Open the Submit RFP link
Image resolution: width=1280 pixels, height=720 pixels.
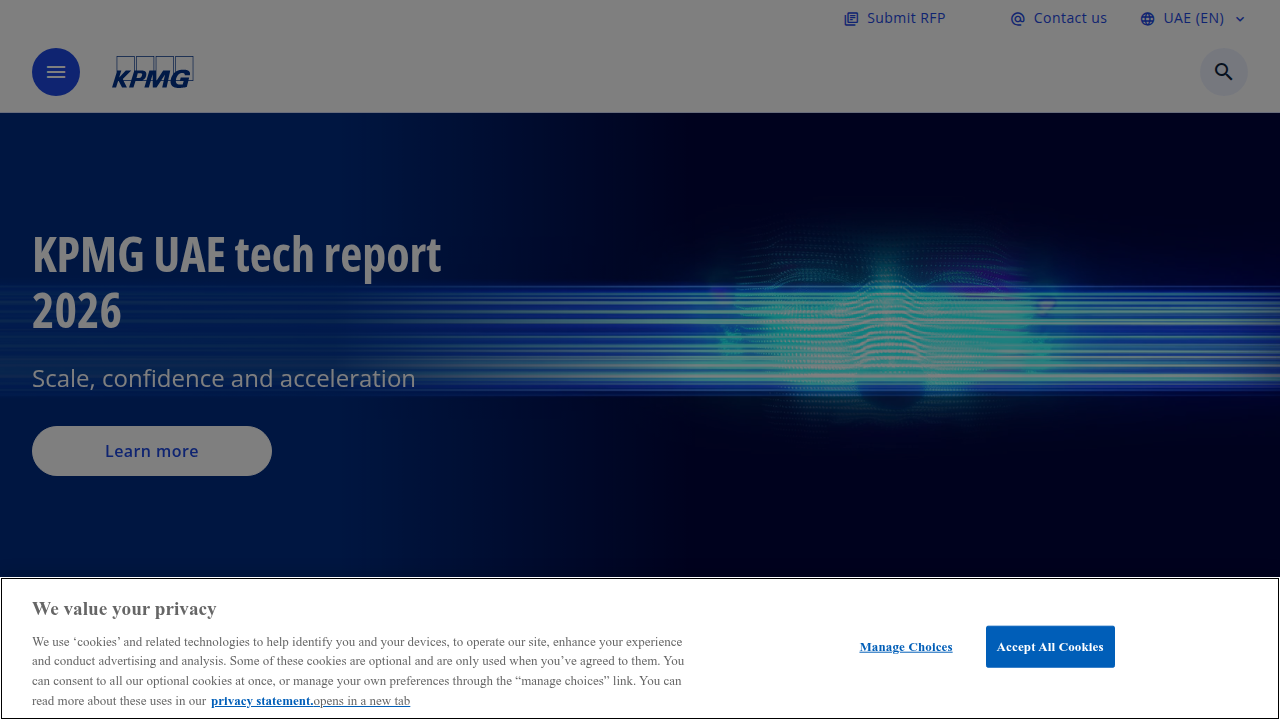(x=895, y=18)
